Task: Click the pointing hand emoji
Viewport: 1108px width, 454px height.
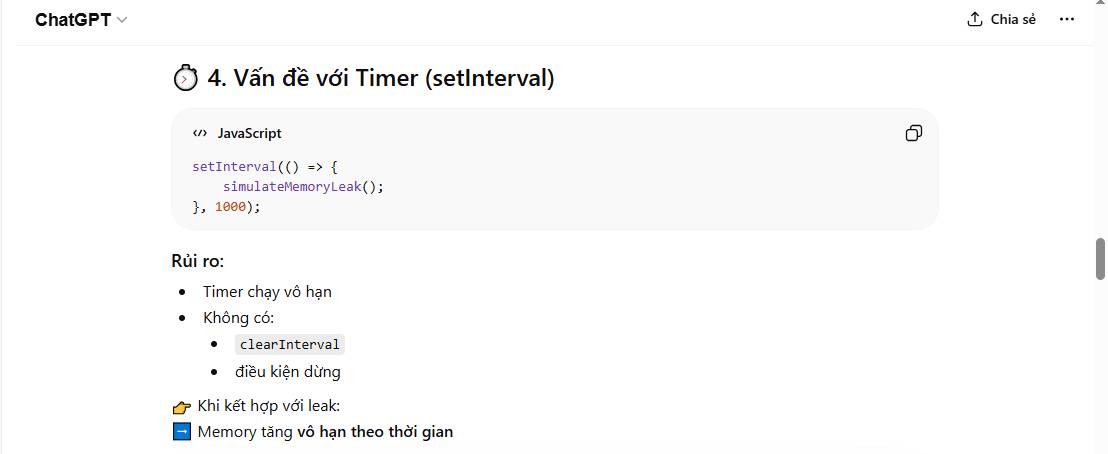Action: (x=181, y=406)
